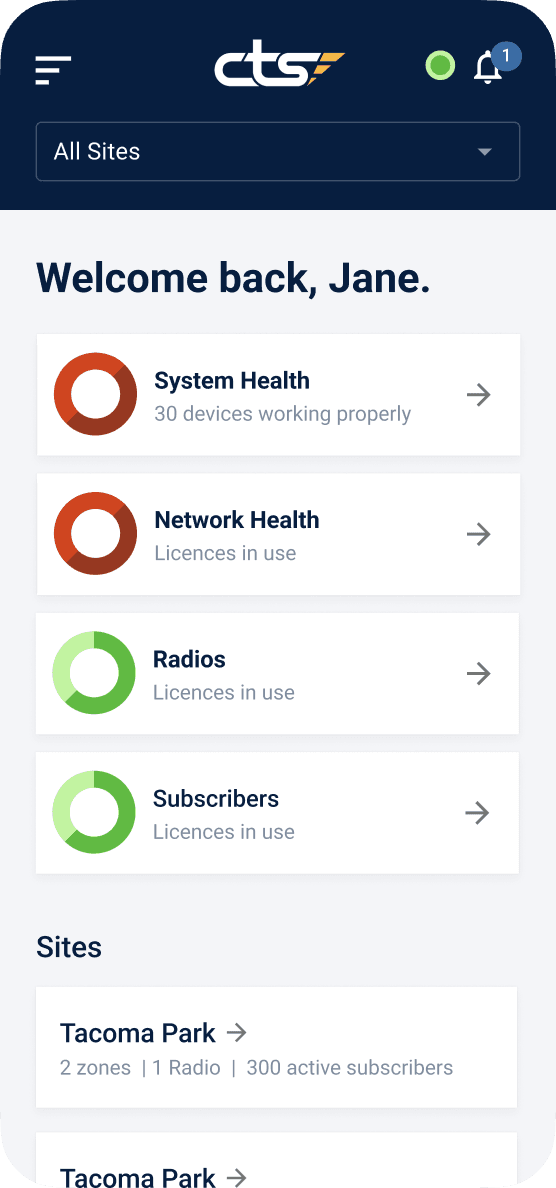Click the CTS logo

point(280,68)
